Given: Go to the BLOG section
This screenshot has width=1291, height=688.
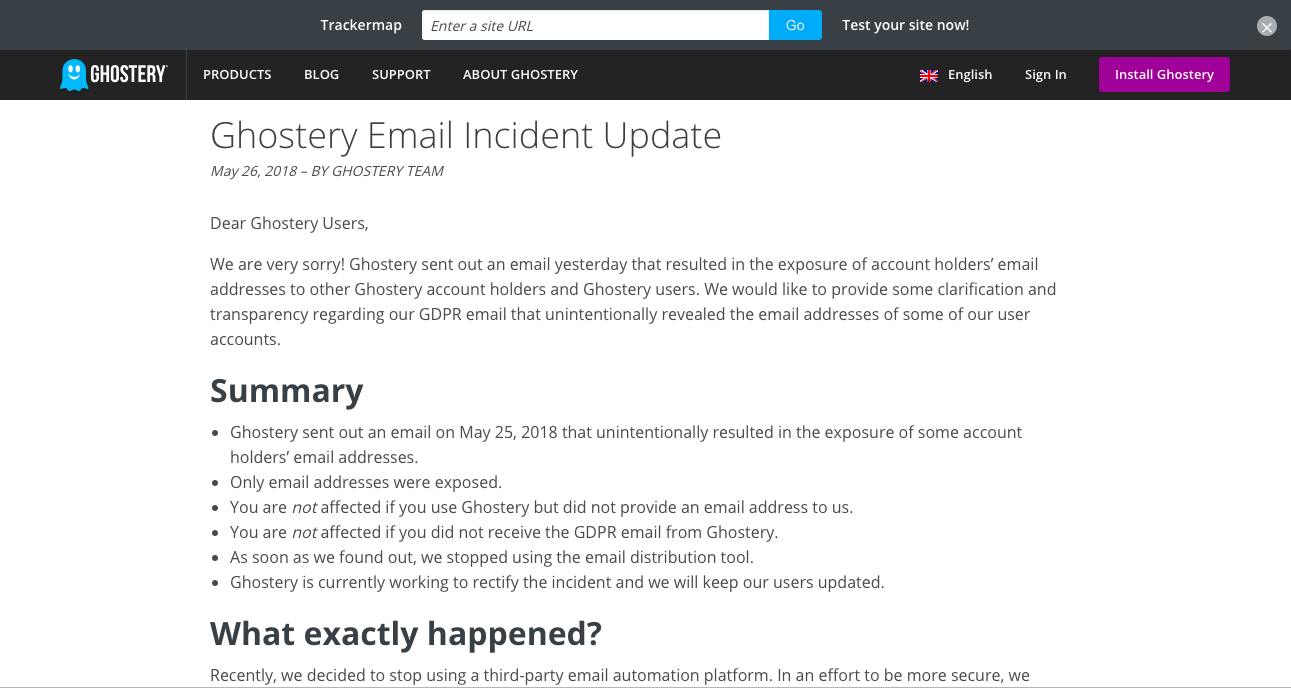Looking at the screenshot, I should 321,75.
